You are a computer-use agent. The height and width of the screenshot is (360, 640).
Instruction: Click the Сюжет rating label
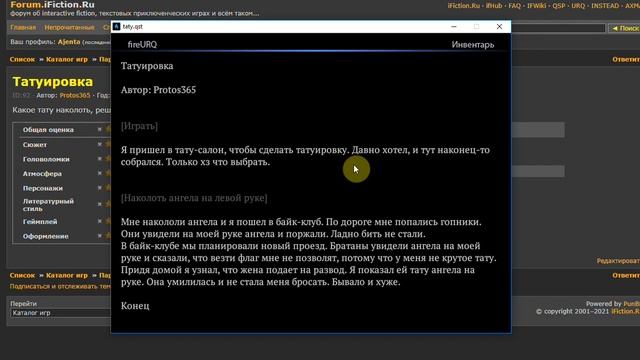point(35,144)
